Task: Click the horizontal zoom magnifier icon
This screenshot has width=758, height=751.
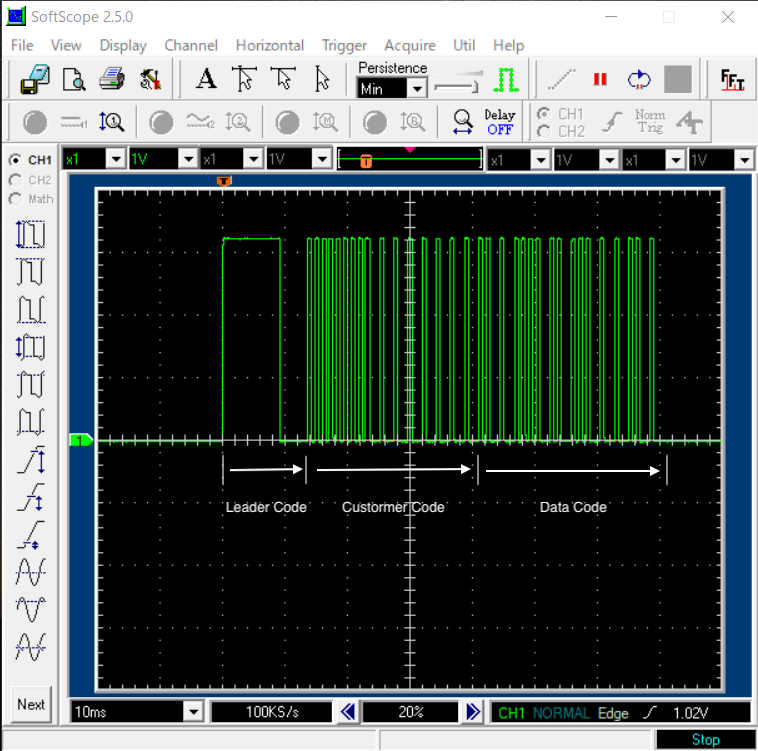Action: [462, 122]
